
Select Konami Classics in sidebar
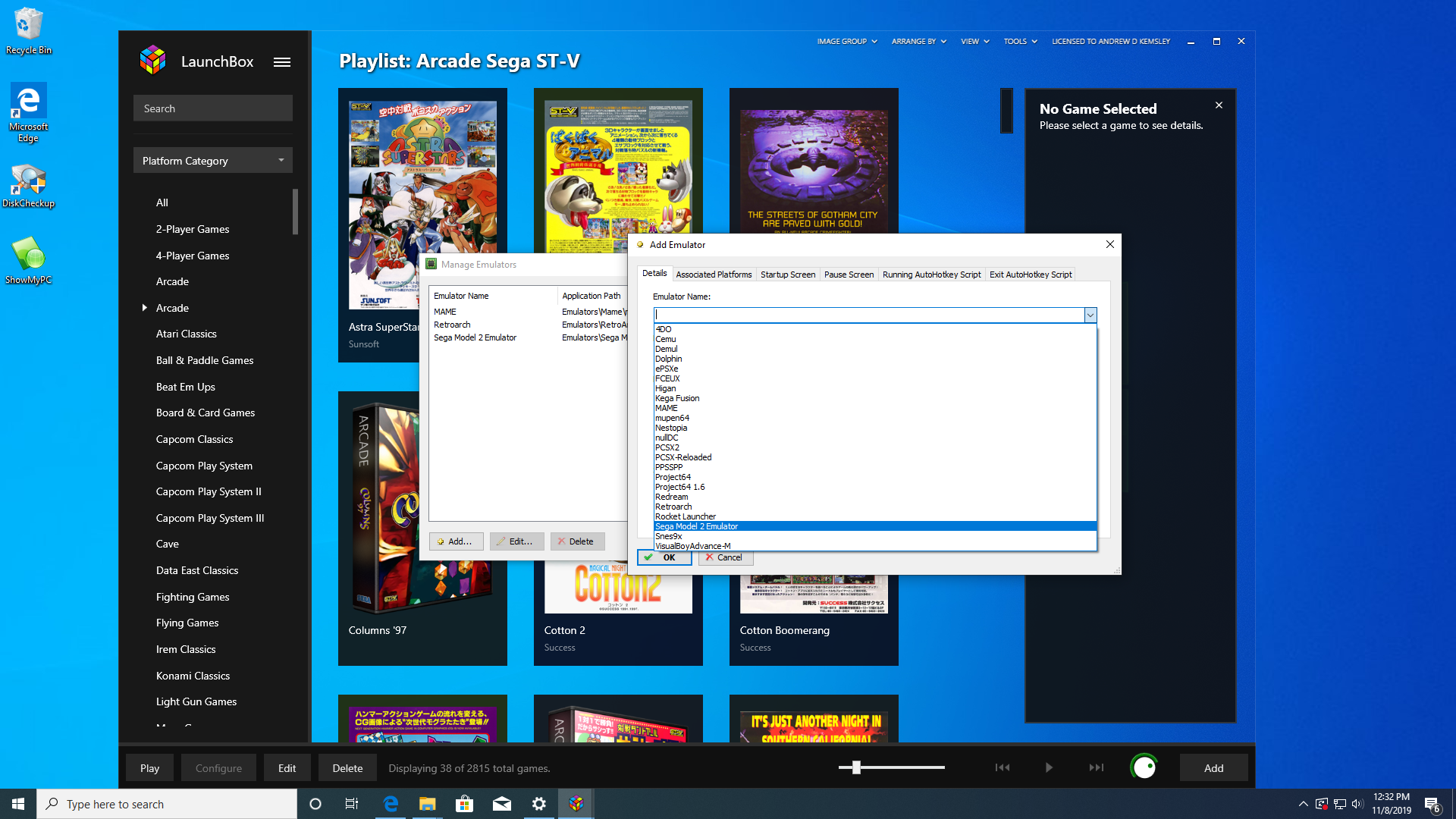193,676
